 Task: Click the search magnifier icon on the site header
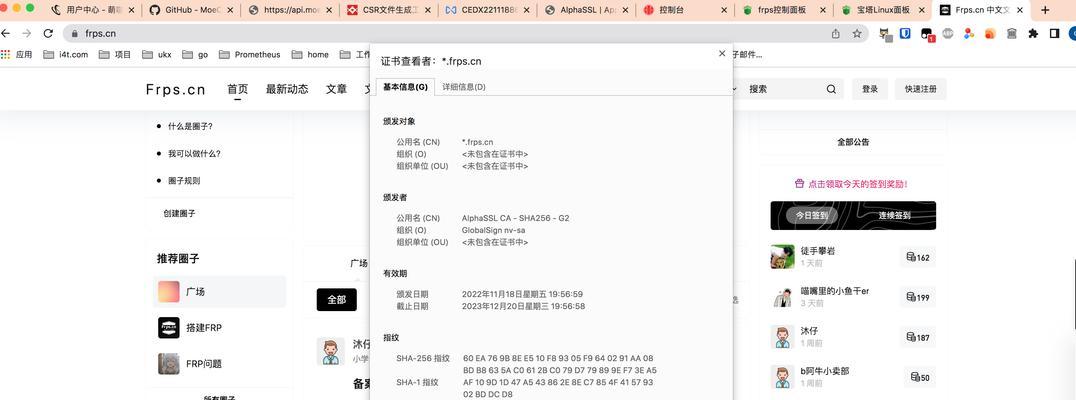tap(831, 89)
